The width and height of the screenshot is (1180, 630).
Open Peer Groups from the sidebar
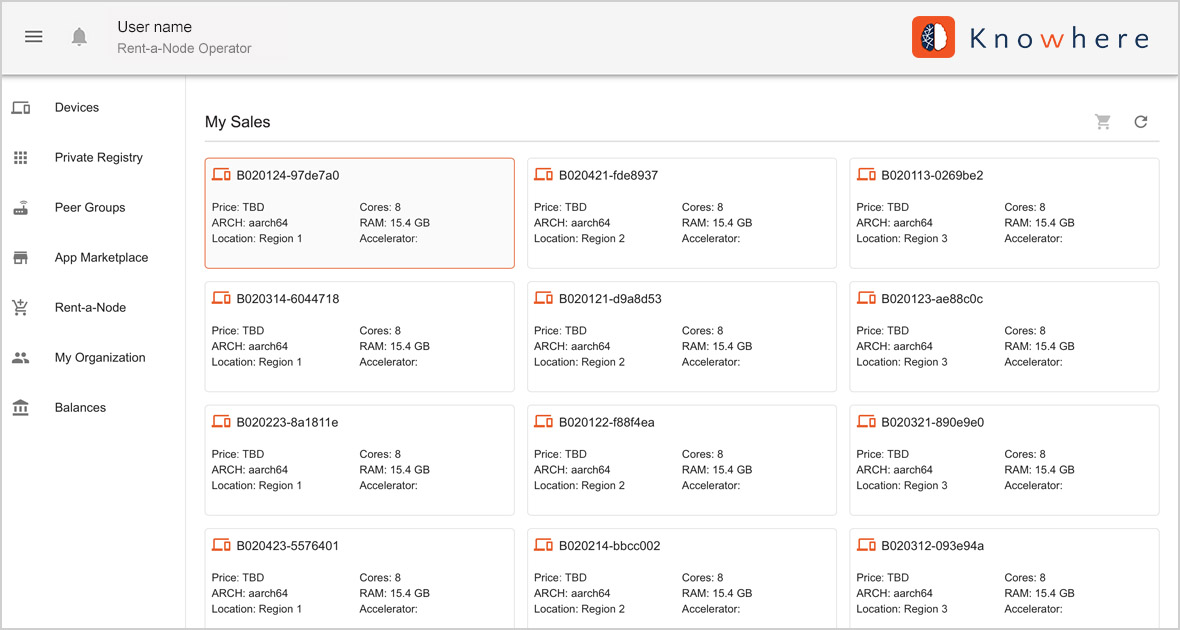tap(89, 207)
